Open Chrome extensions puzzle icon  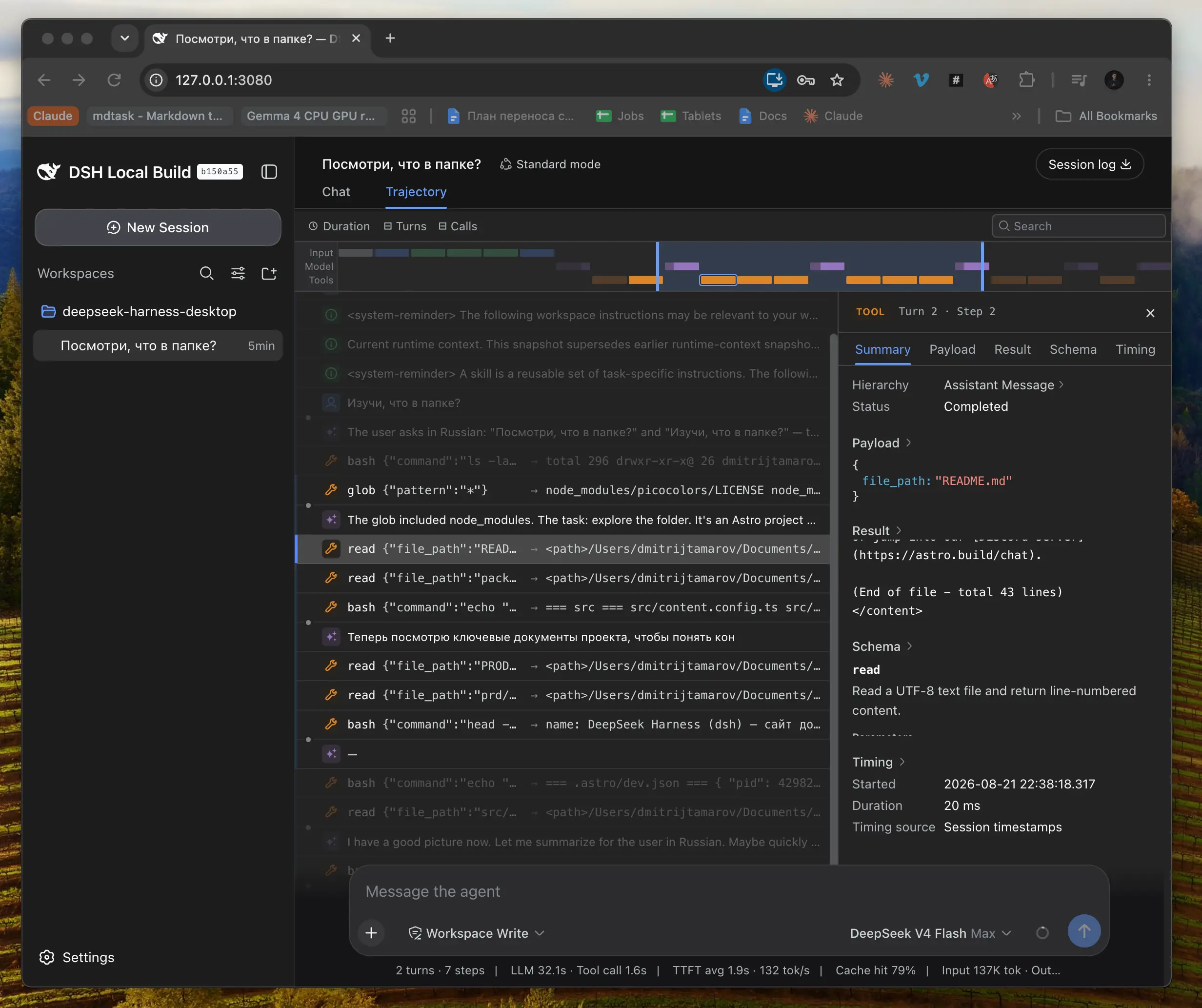pyautogui.click(x=1027, y=80)
